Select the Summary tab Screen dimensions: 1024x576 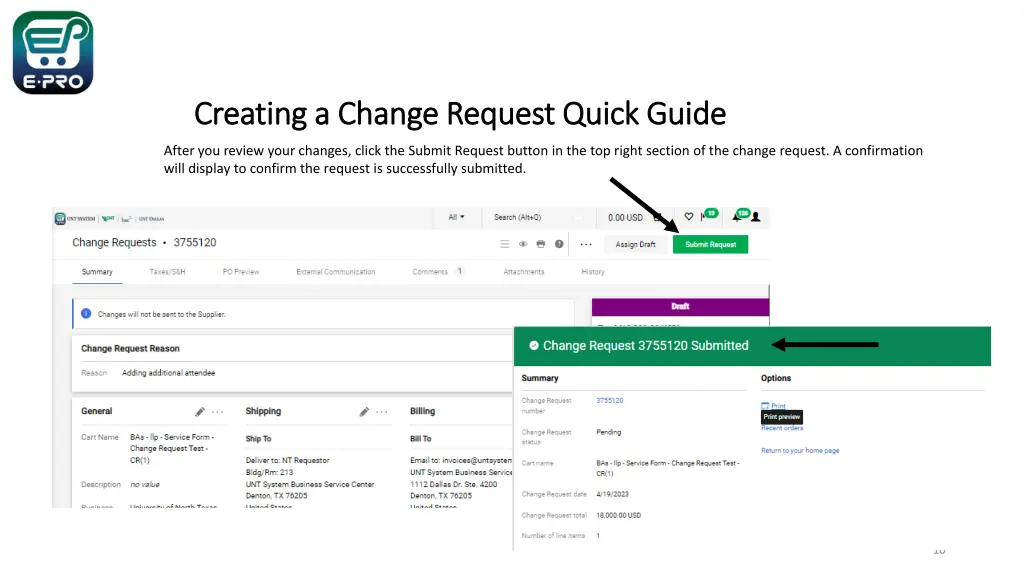pyautogui.click(x=97, y=272)
